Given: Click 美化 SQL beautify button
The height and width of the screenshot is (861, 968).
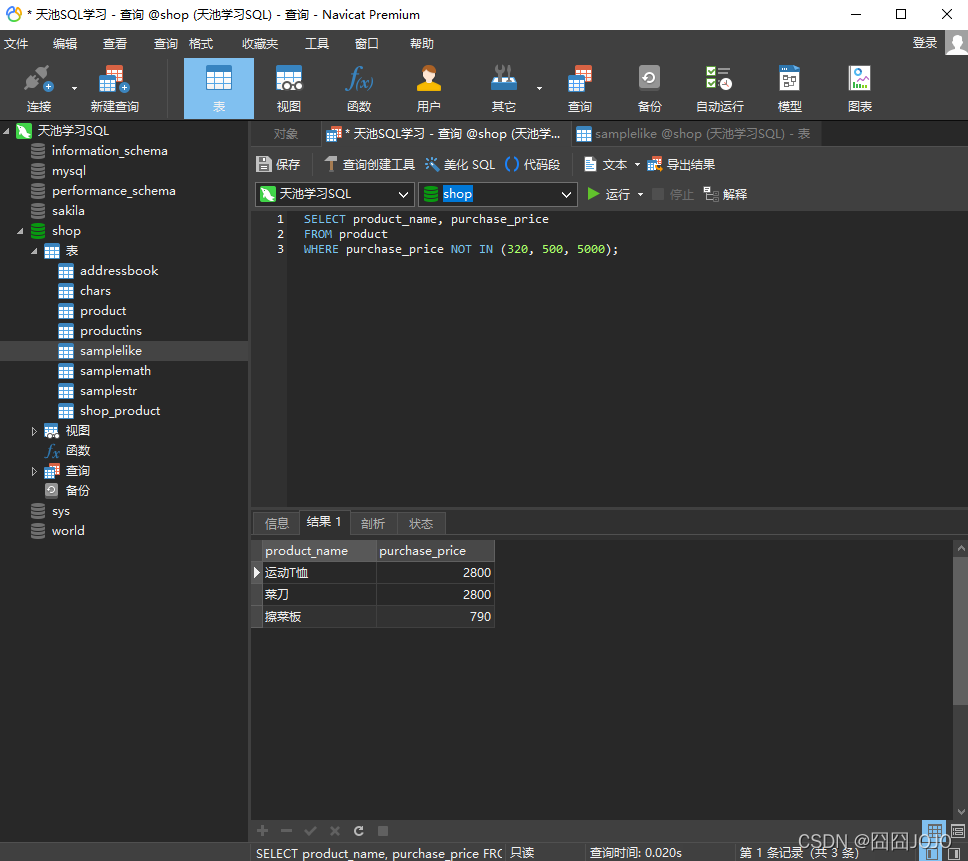Looking at the screenshot, I should pos(460,164).
